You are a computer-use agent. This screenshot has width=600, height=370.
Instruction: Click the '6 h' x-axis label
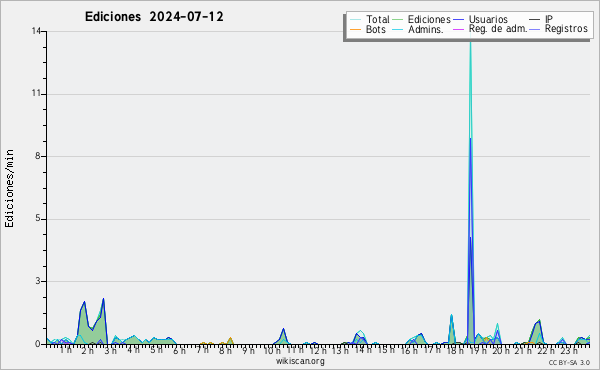179,350
